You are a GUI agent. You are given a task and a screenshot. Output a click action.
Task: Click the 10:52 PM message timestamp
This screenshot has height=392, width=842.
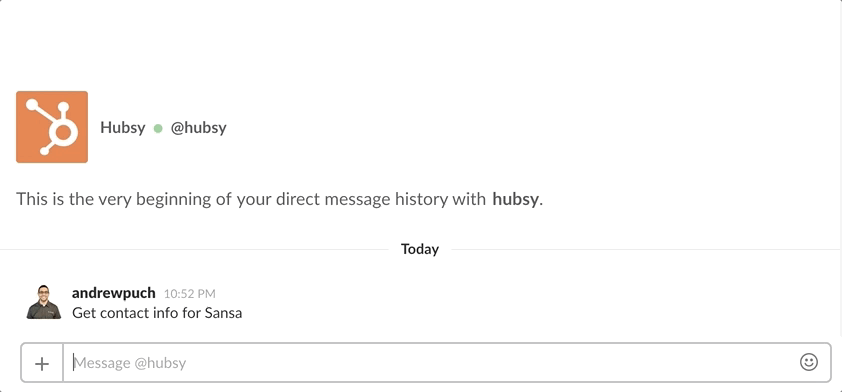190,294
